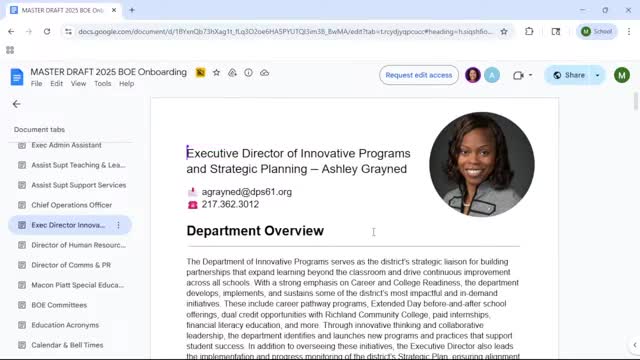This screenshot has height=360, width=640.
Task: Go back in the browser
Action: coord(11,31)
